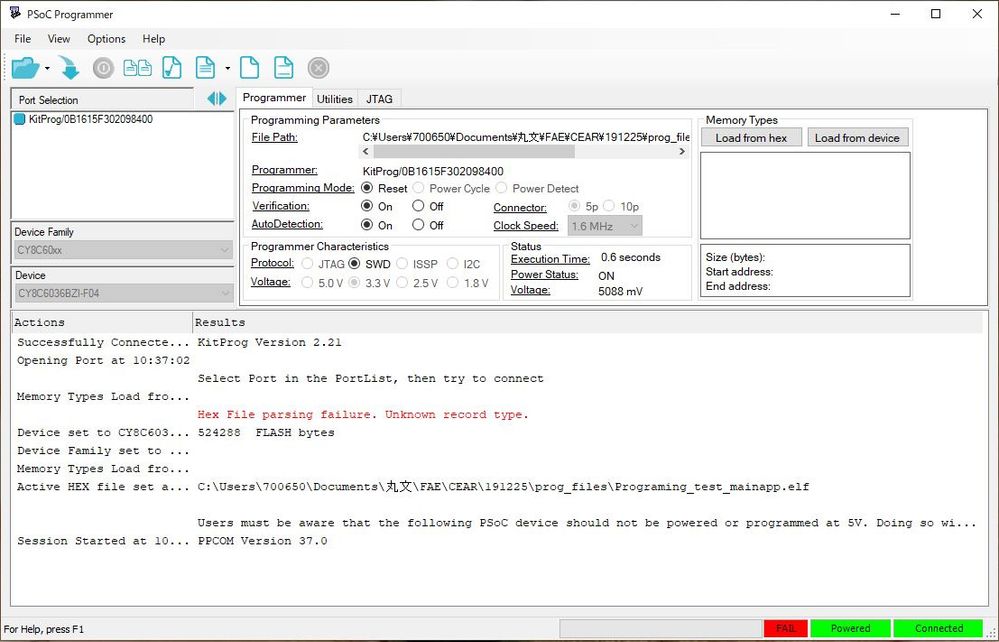Click the green Connected status indicator
The image size is (999, 642).
tap(938, 629)
